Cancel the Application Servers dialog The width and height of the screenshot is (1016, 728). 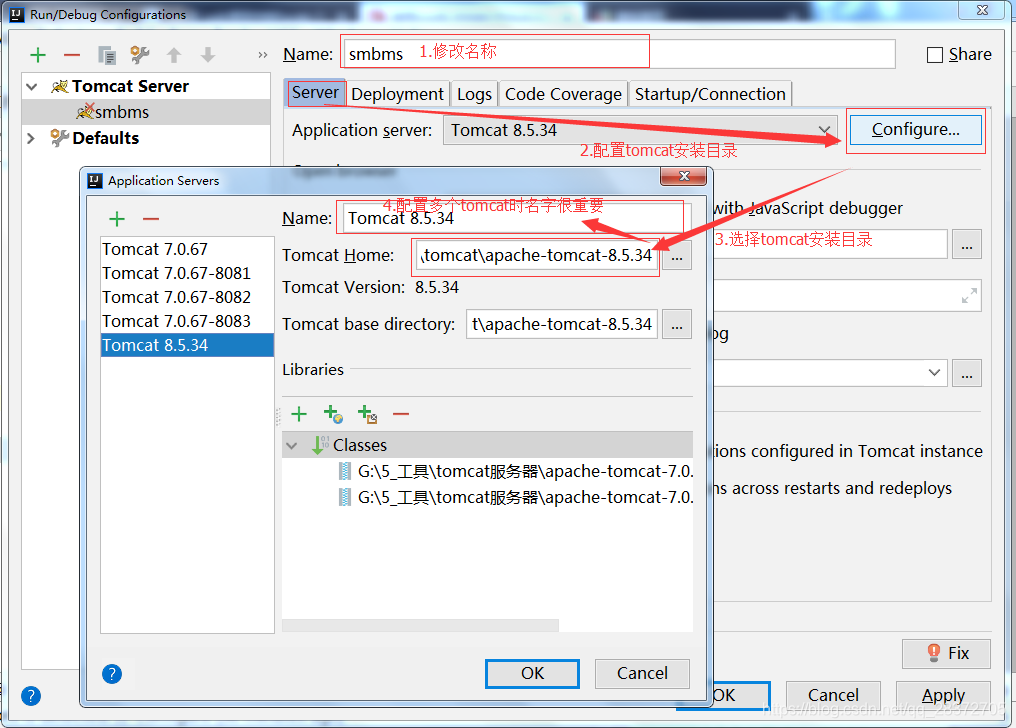tap(642, 674)
